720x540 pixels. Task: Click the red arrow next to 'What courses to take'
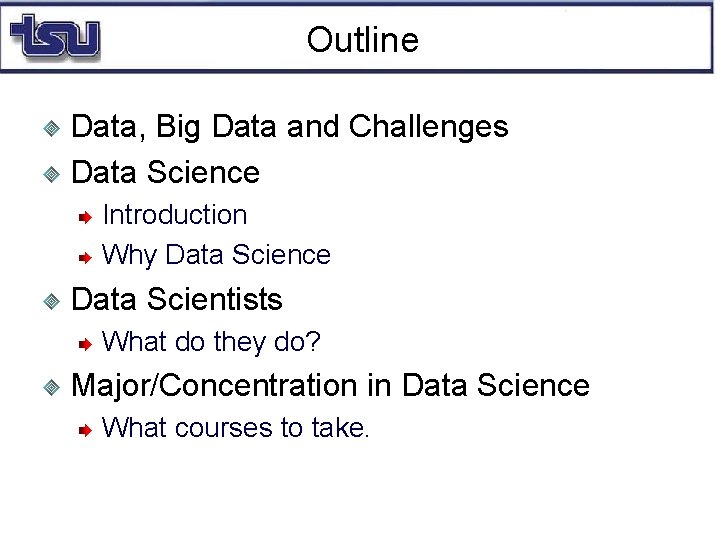click(x=86, y=430)
